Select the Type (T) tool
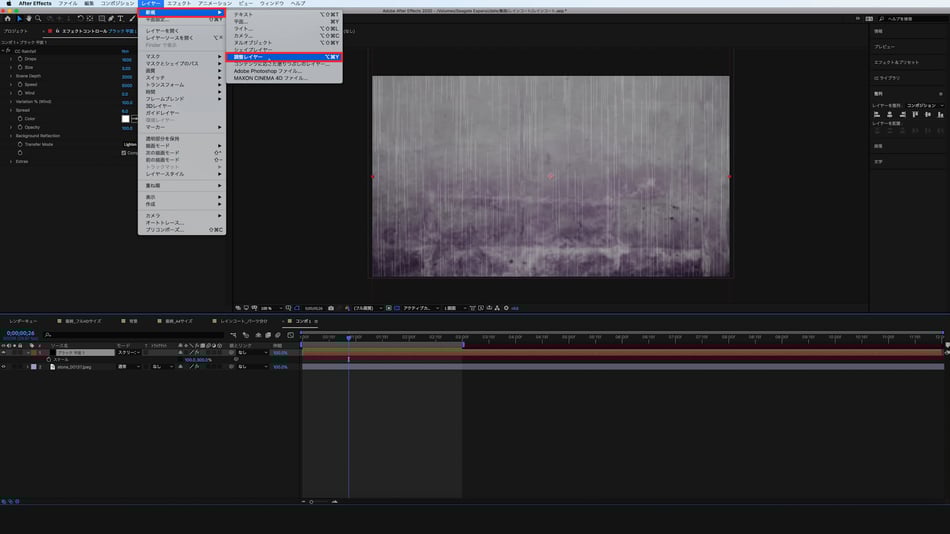 (121, 18)
